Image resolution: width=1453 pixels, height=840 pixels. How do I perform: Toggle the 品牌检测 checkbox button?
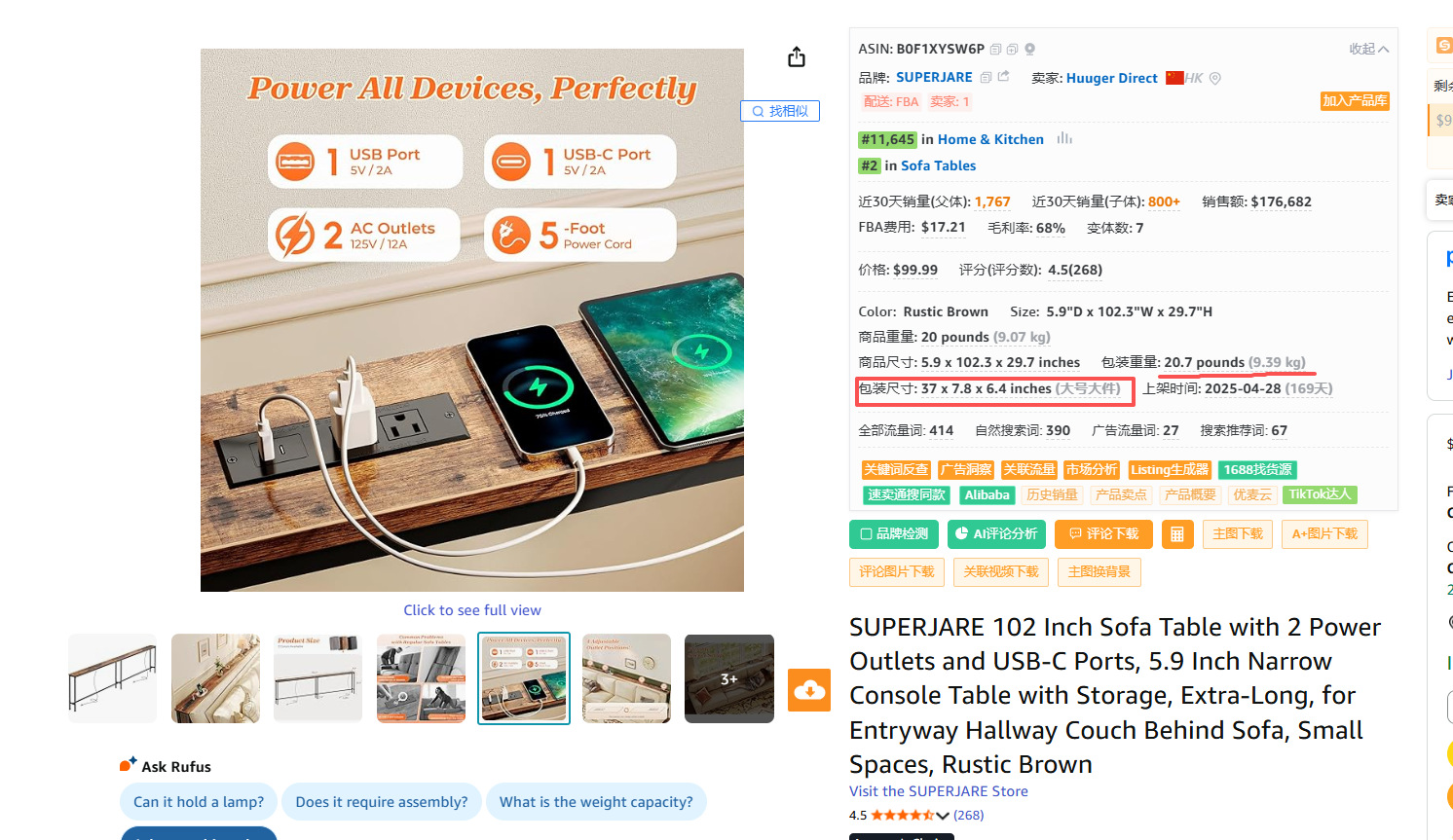[x=894, y=534]
